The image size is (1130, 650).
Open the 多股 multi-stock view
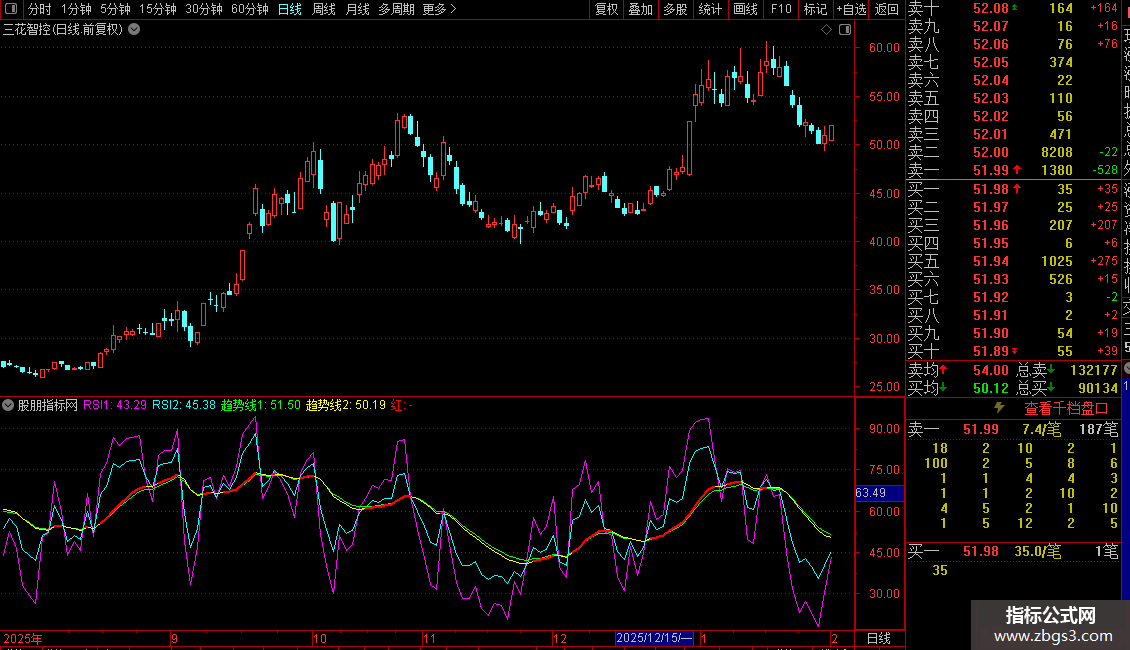(x=675, y=9)
